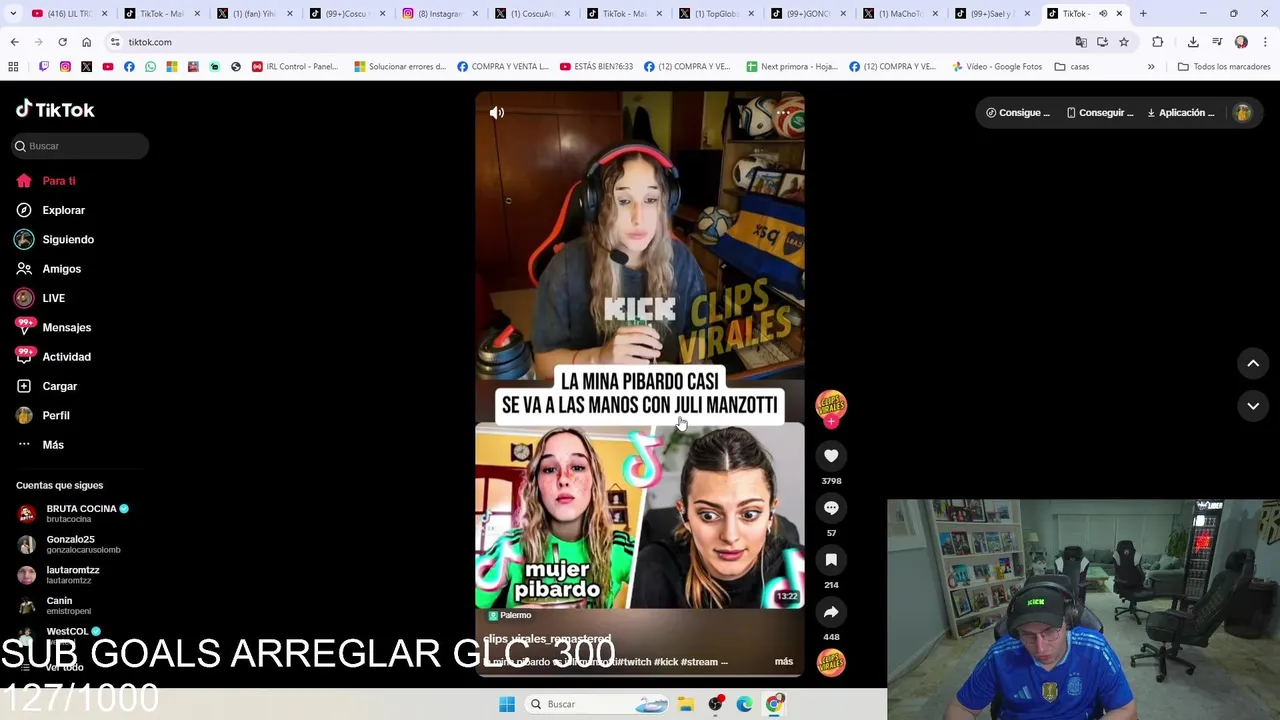Open the browser extensions puzzle icon

[1158, 42]
